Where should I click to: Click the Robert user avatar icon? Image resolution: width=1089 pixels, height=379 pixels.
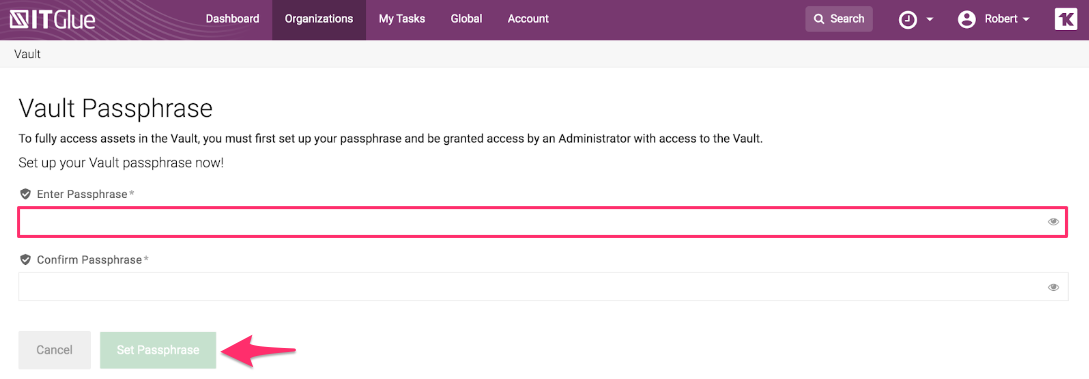(x=966, y=19)
